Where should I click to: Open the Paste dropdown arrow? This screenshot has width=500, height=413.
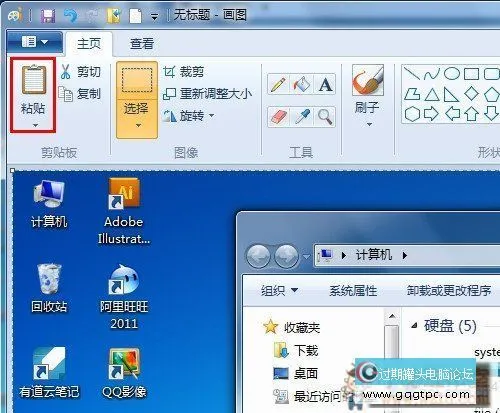35,125
